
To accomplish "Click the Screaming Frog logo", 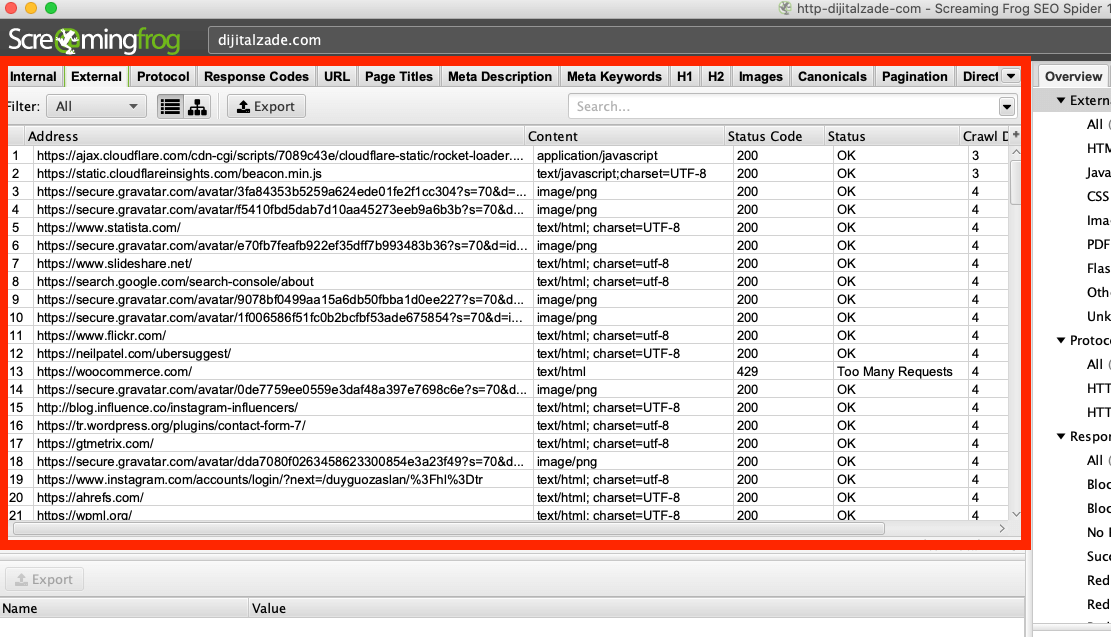I will [x=94, y=40].
